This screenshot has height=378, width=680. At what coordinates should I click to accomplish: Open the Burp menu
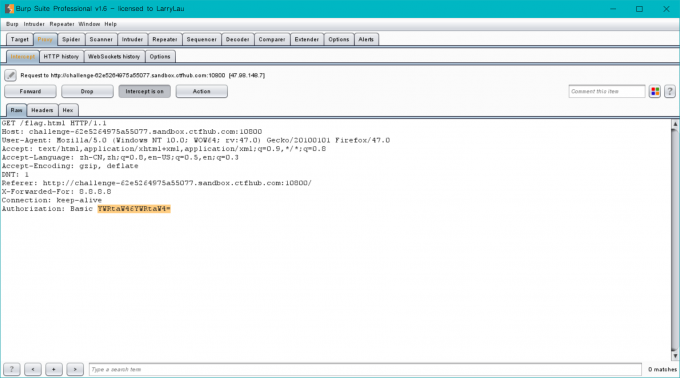pyautogui.click(x=12, y=24)
